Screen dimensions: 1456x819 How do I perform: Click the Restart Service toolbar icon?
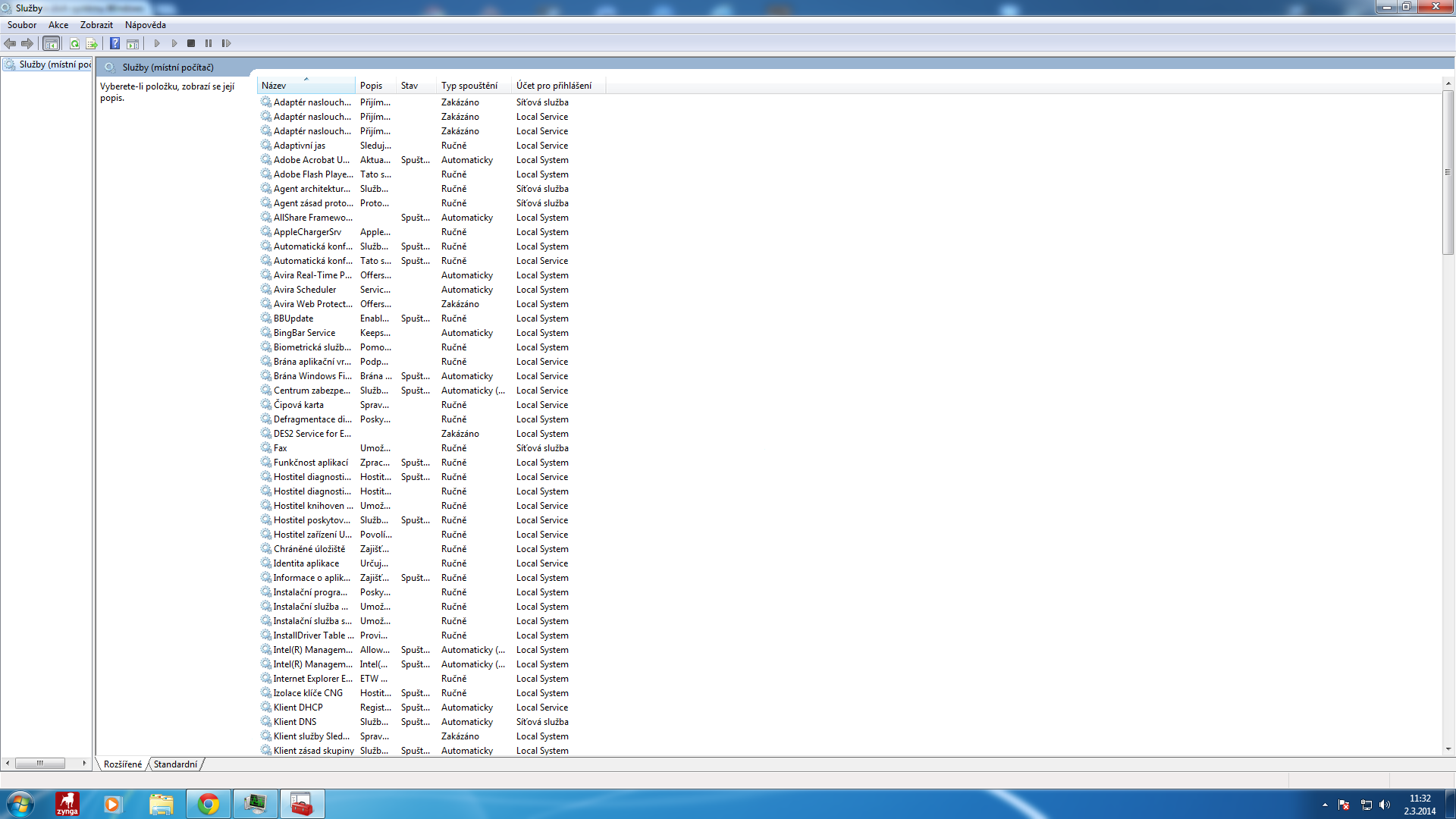(x=226, y=43)
